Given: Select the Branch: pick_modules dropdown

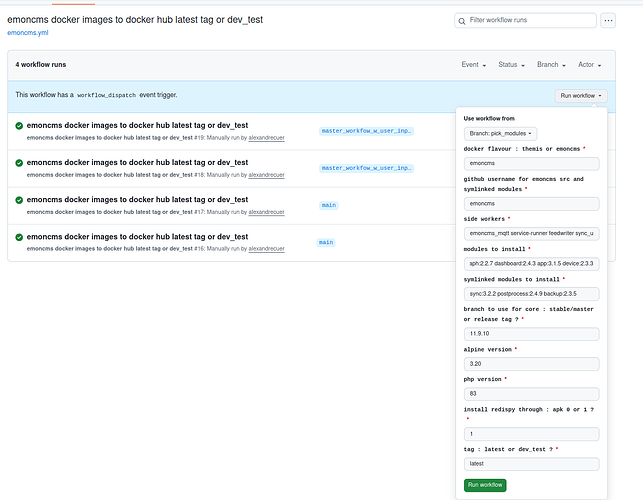Looking at the screenshot, I should (501, 133).
